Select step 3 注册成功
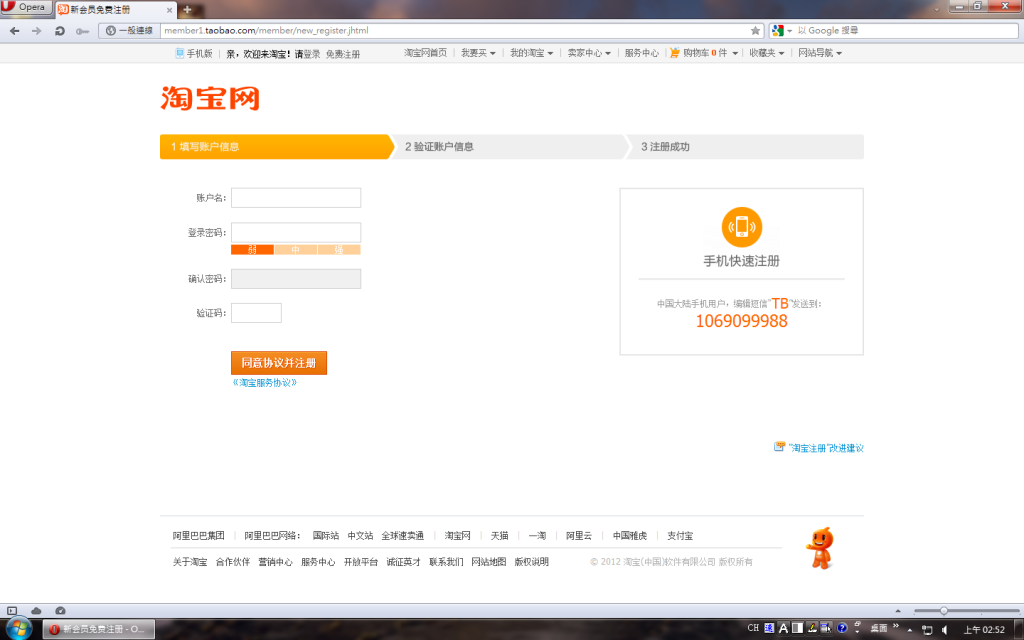 745,147
